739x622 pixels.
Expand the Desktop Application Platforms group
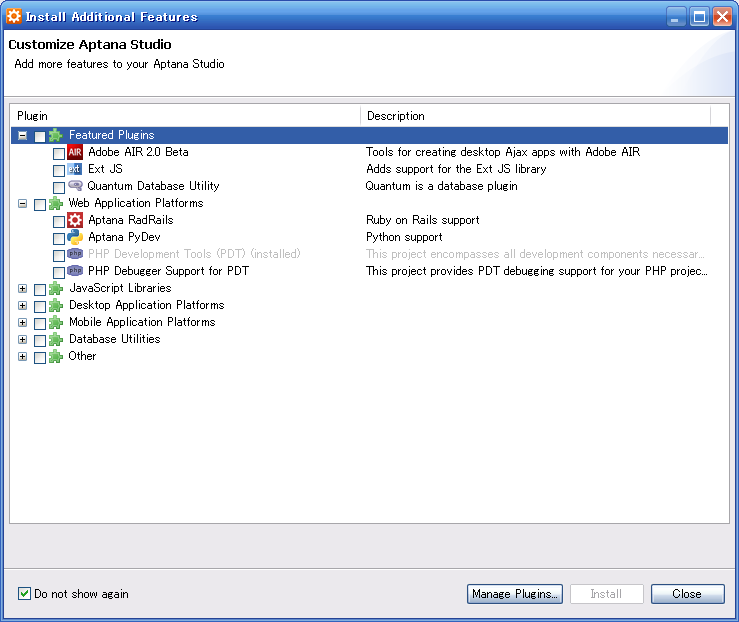[x=22, y=305]
